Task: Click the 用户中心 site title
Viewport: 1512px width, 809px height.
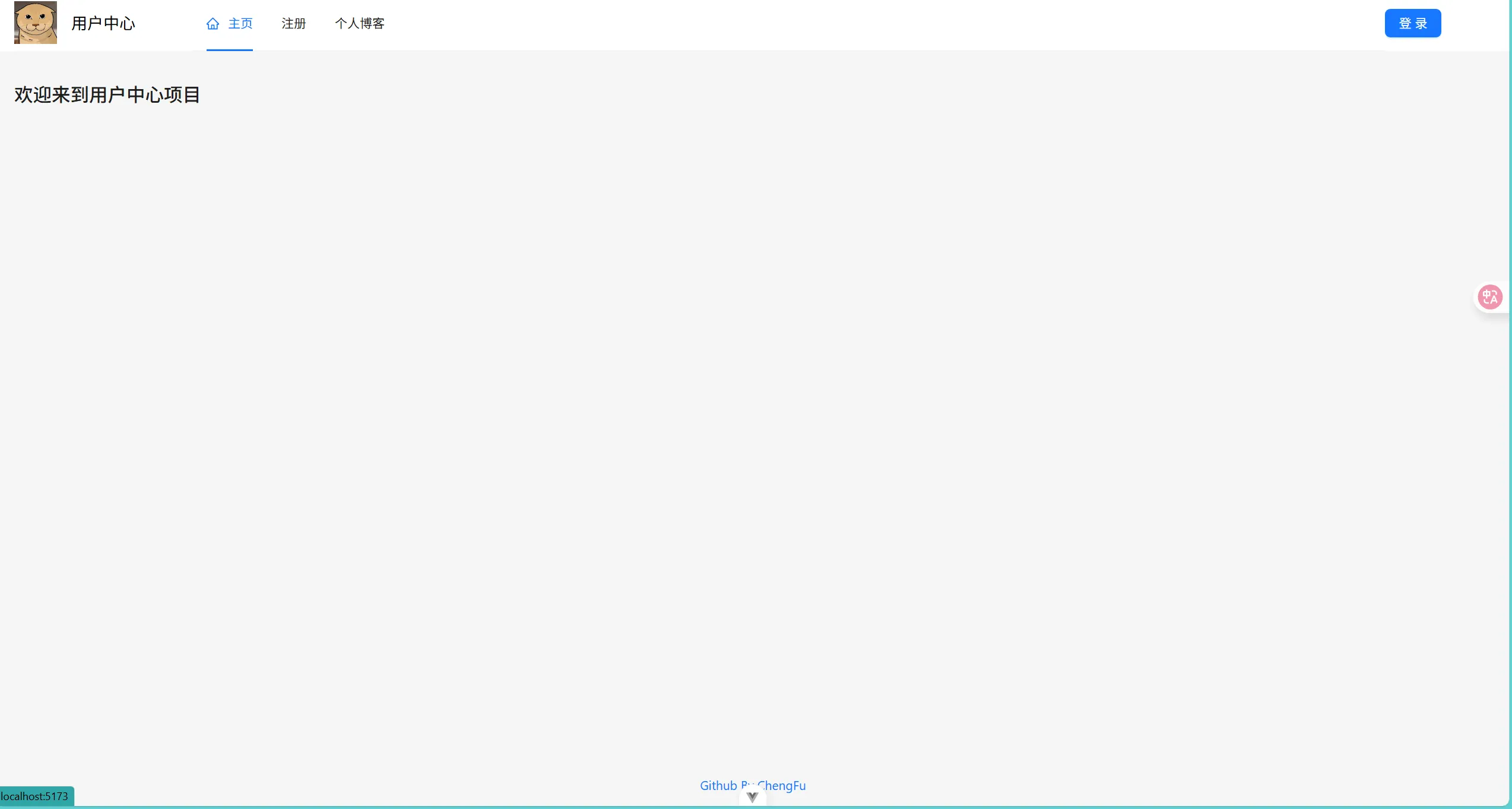Action: 103,23
